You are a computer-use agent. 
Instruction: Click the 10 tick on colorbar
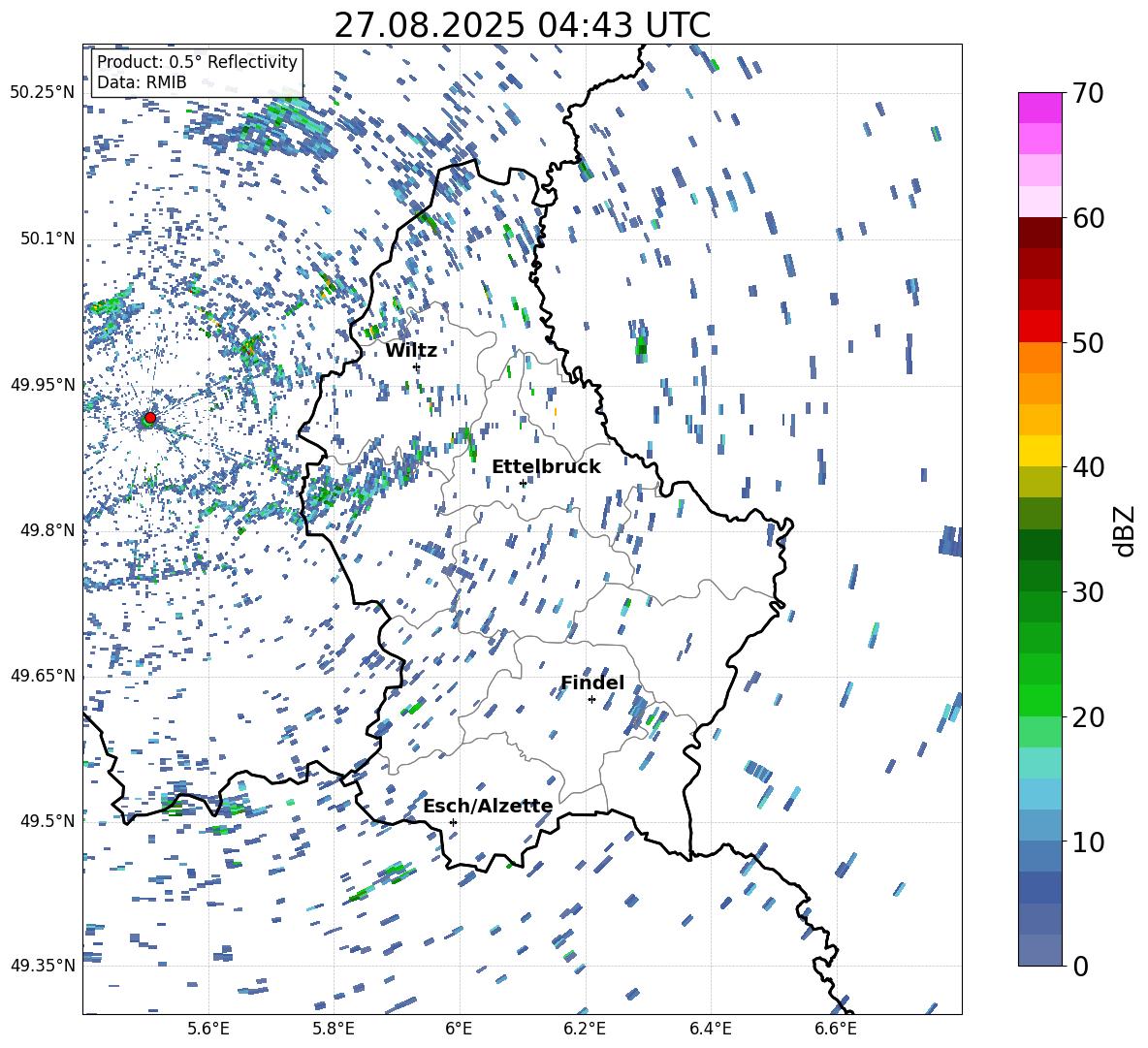1087,842
